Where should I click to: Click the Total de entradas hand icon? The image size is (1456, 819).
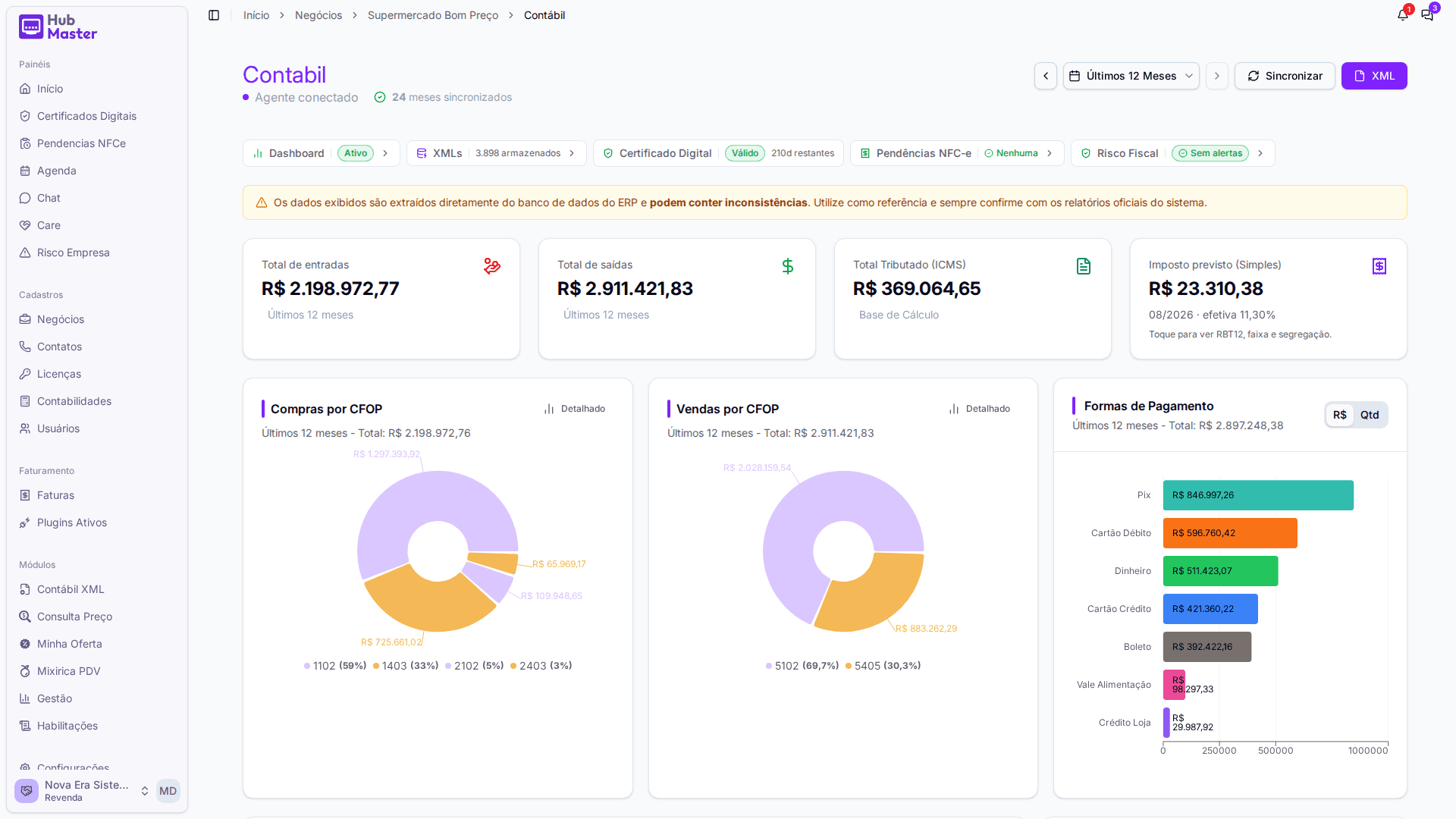tap(492, 266)
